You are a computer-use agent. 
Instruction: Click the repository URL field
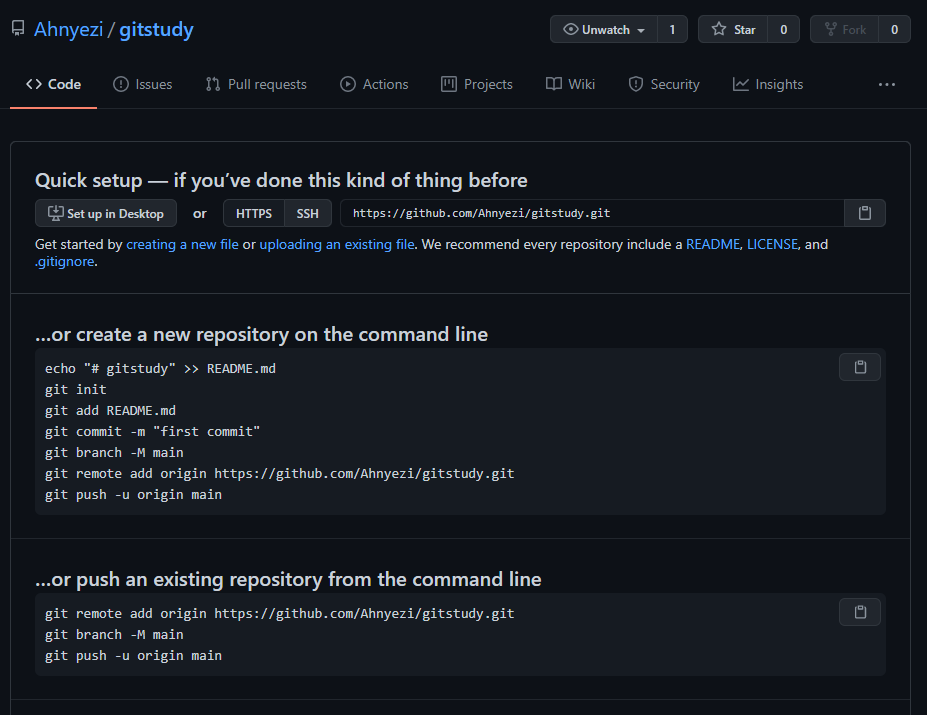click(592, 213)
